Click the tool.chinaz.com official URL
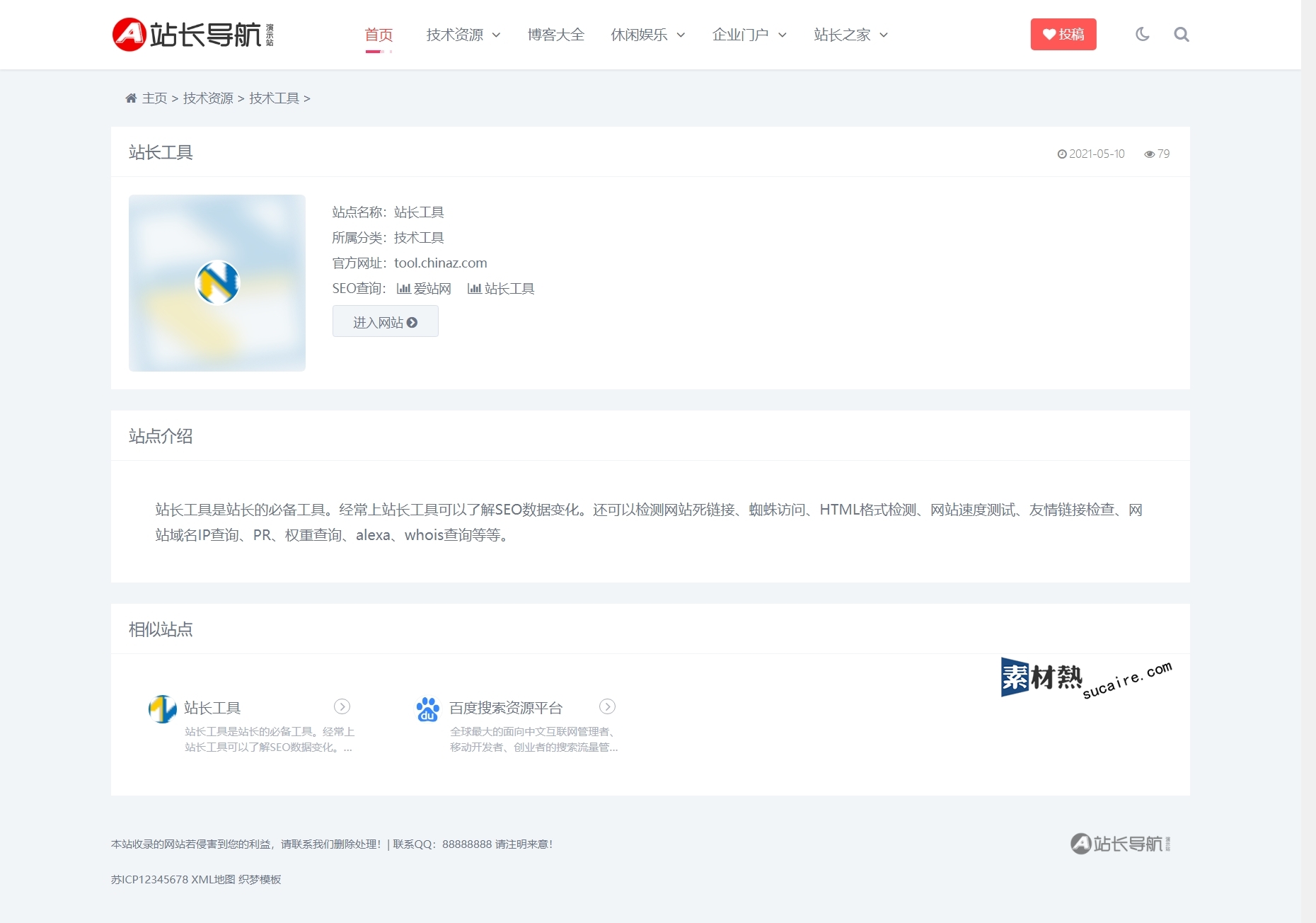The width and height of the screenshot is (1316, 923). tap(440, 263)
